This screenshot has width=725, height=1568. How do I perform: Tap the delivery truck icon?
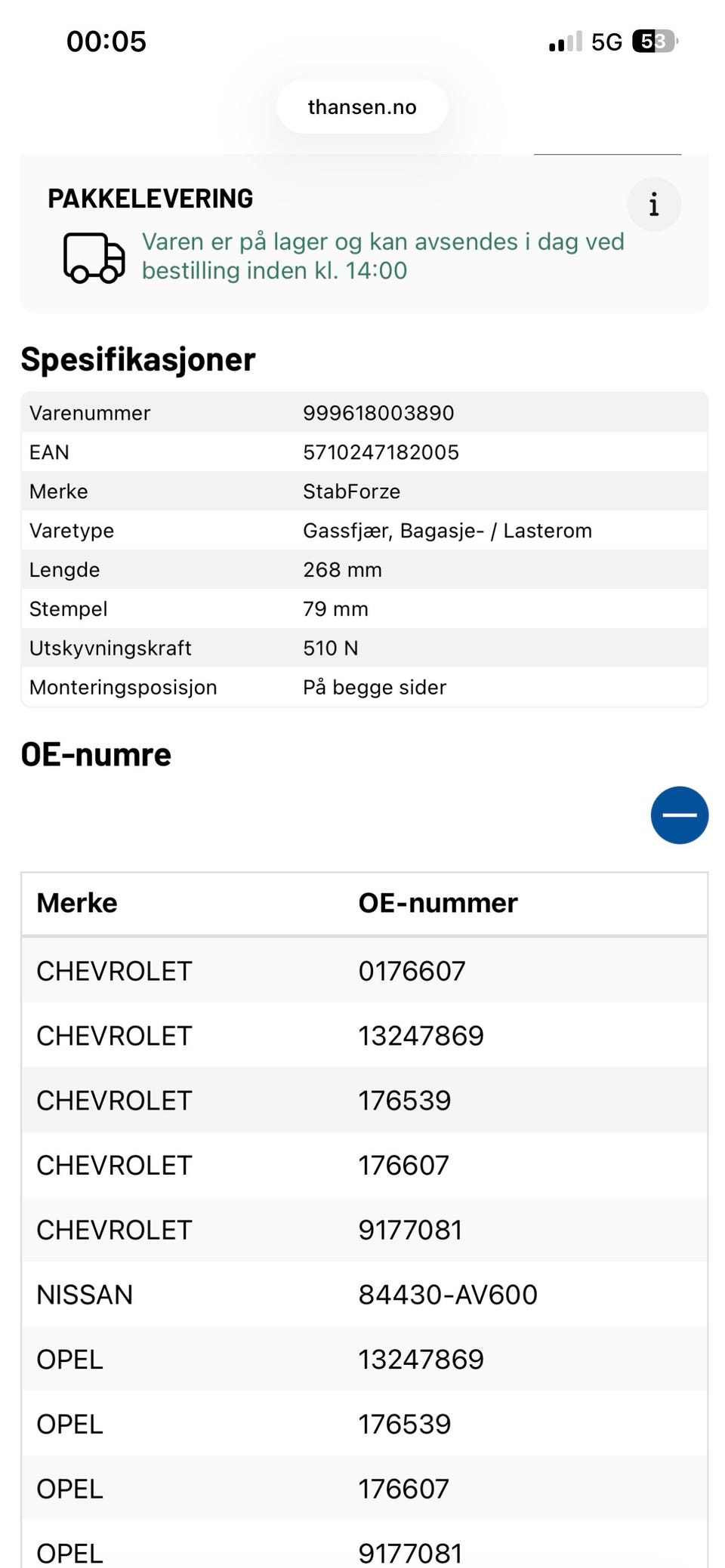click(x=94, y=257)
